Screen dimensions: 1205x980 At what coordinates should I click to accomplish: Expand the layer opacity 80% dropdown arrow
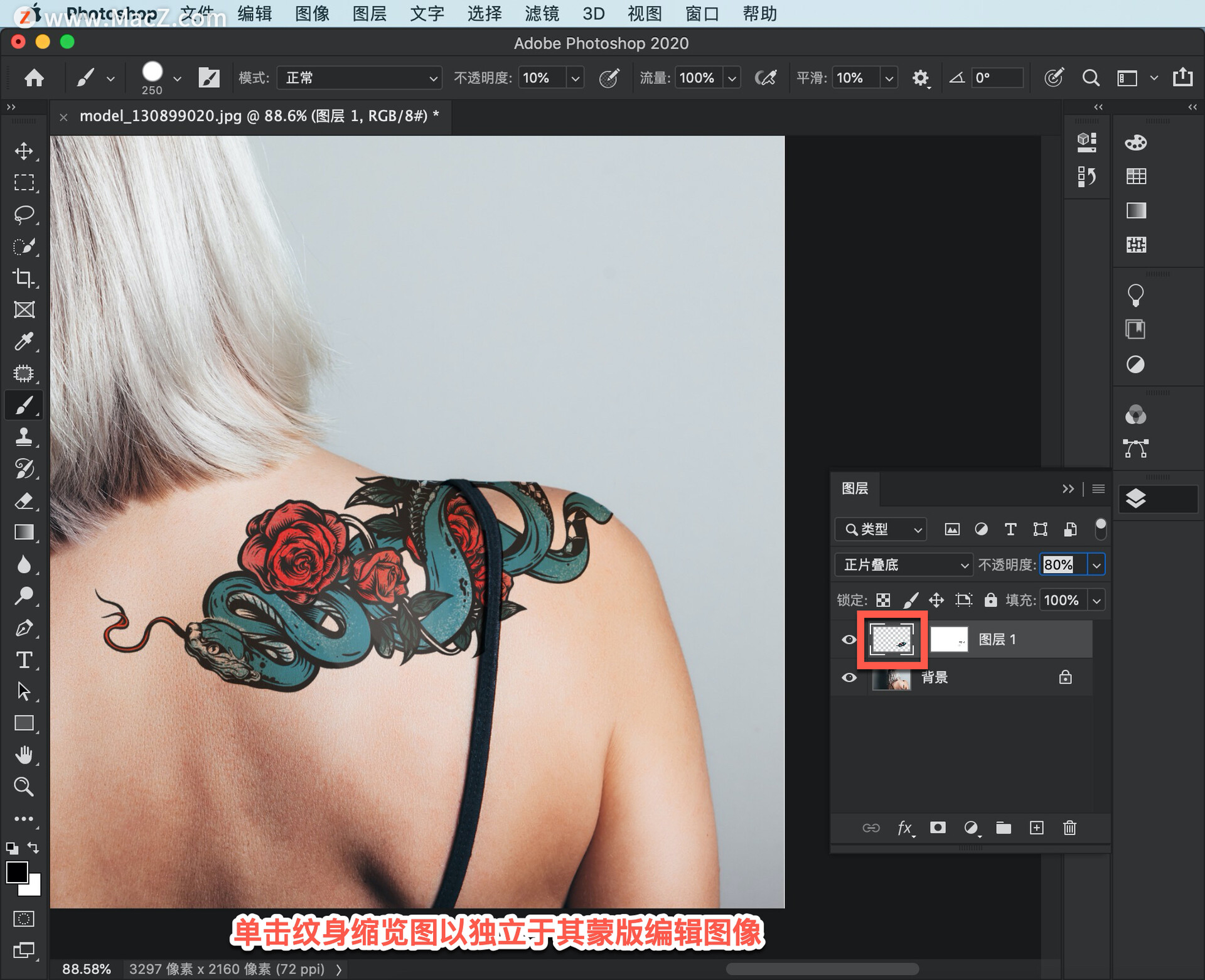coord(1096,565)
